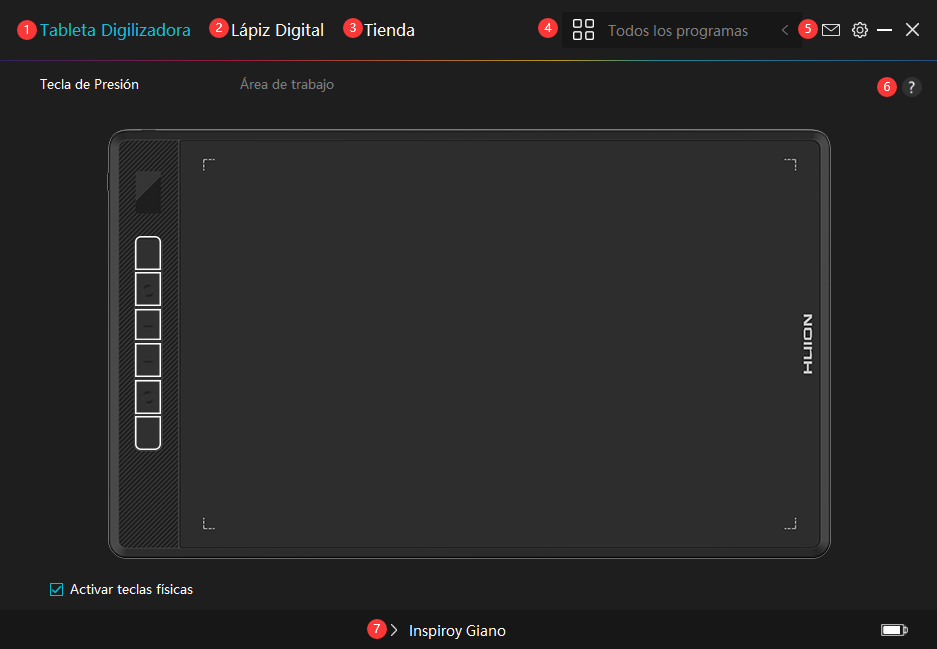Go to Área de trabajo section

click(x=286, y=85)
